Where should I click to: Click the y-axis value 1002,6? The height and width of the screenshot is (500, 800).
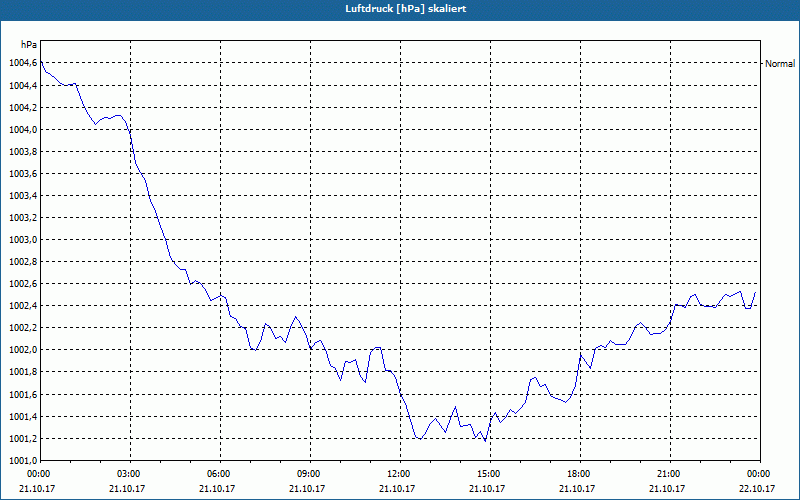(23, 284)
